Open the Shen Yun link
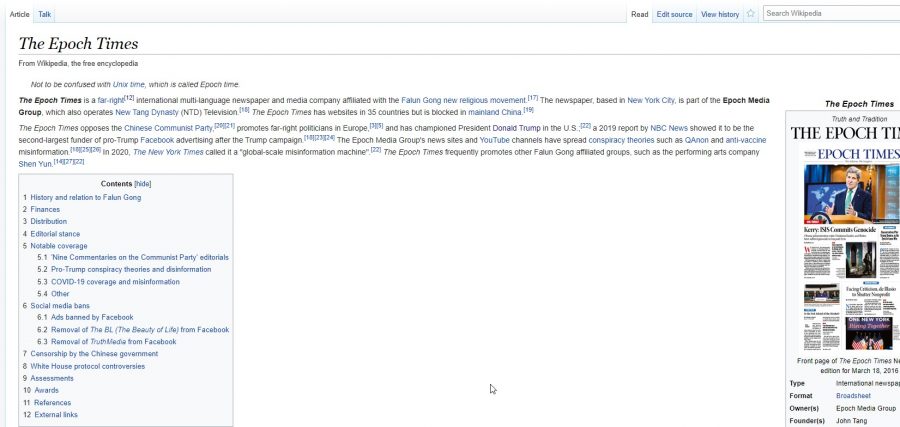This screenshot has height=427, width=900. [35, 165]
